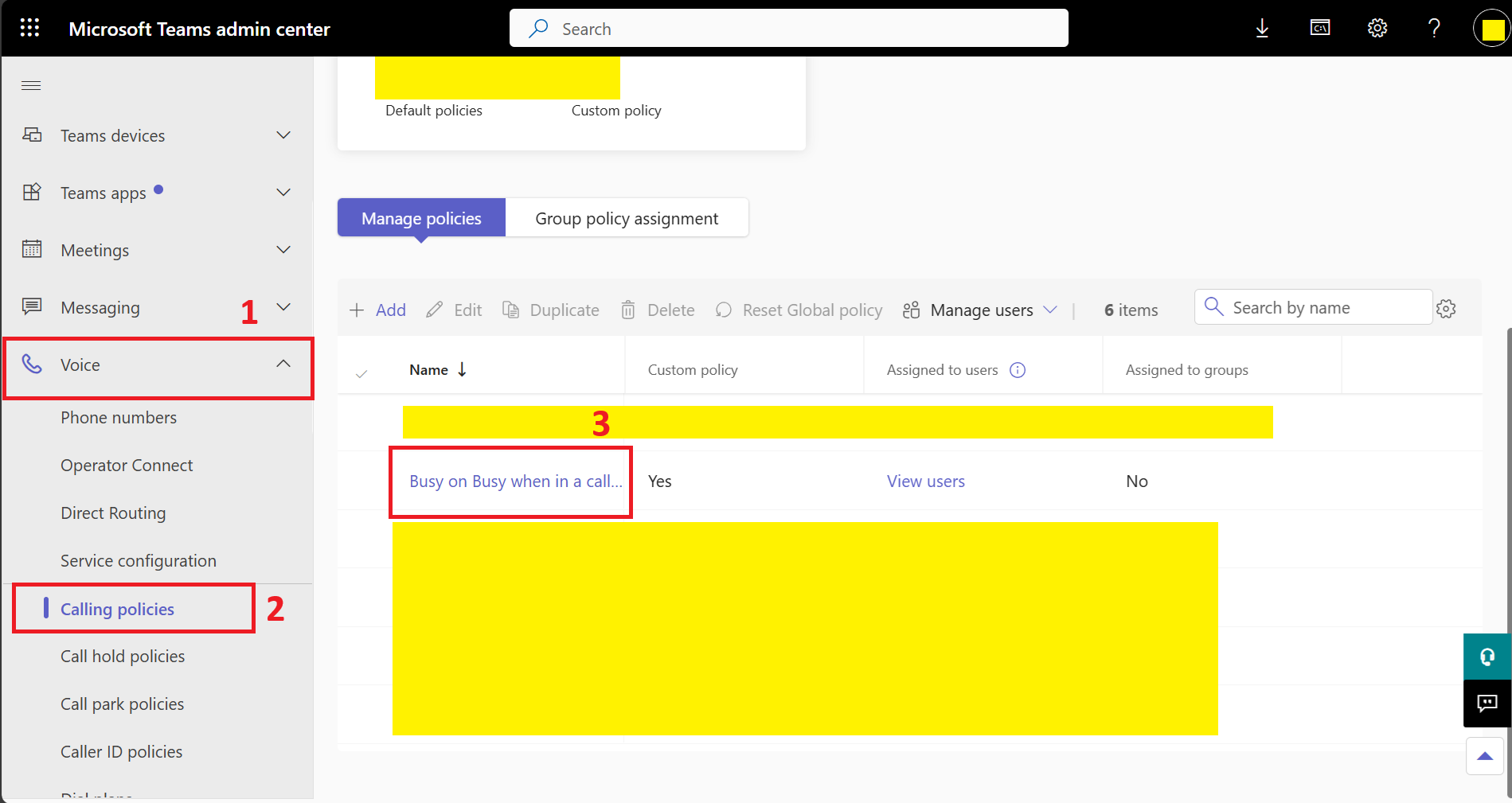Click the Messaging chat icon
This screenshot has width=1512, height=803.
pos(32,306)
